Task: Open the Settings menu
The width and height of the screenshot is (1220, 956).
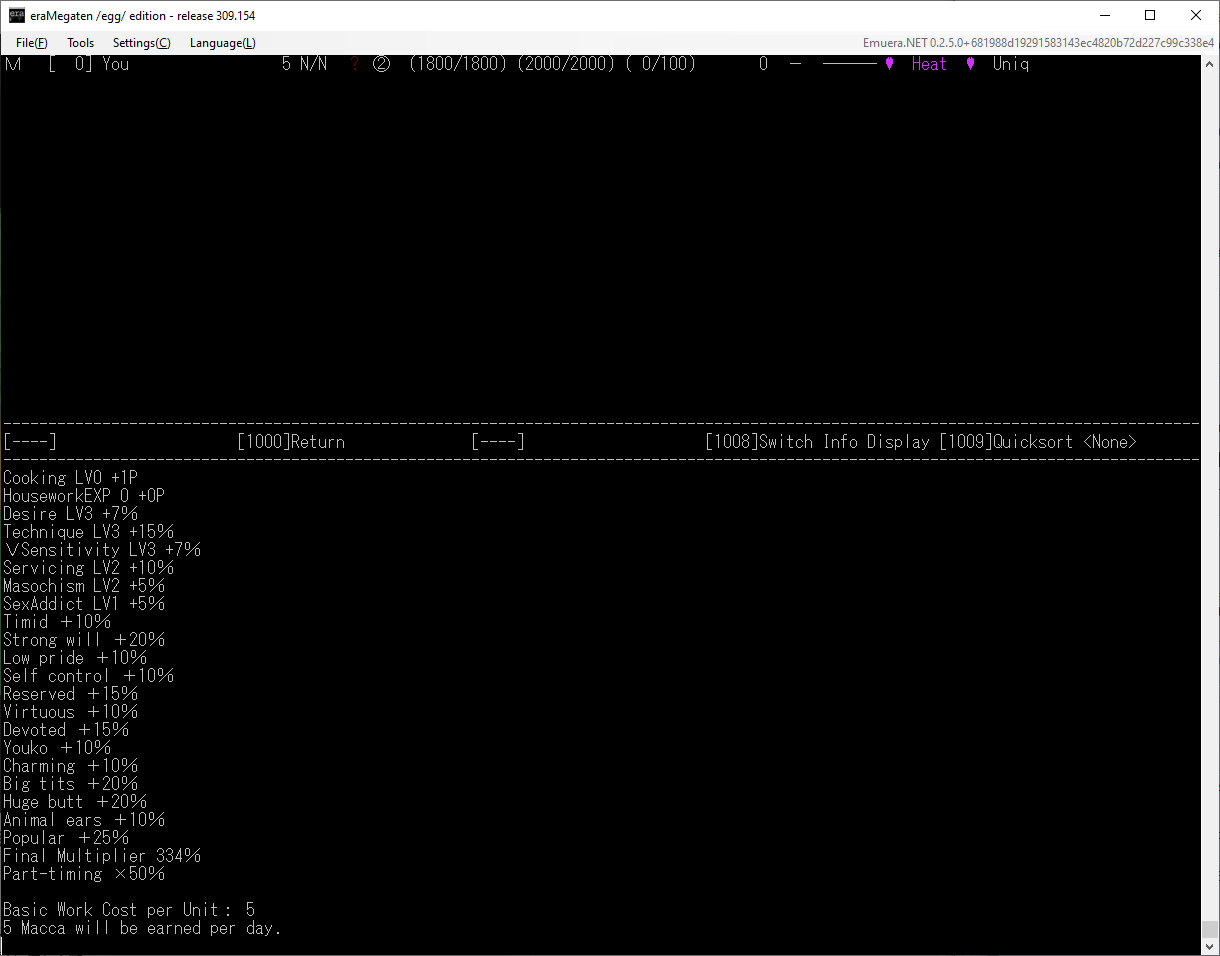Action: pyautogui.click(x=141, y=43)
